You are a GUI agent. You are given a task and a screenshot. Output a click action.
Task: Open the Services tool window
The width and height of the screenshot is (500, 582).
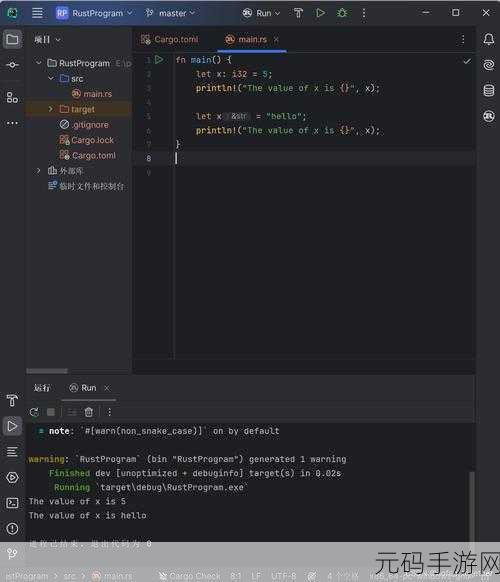pyautogui.click(x=12, y=477)
